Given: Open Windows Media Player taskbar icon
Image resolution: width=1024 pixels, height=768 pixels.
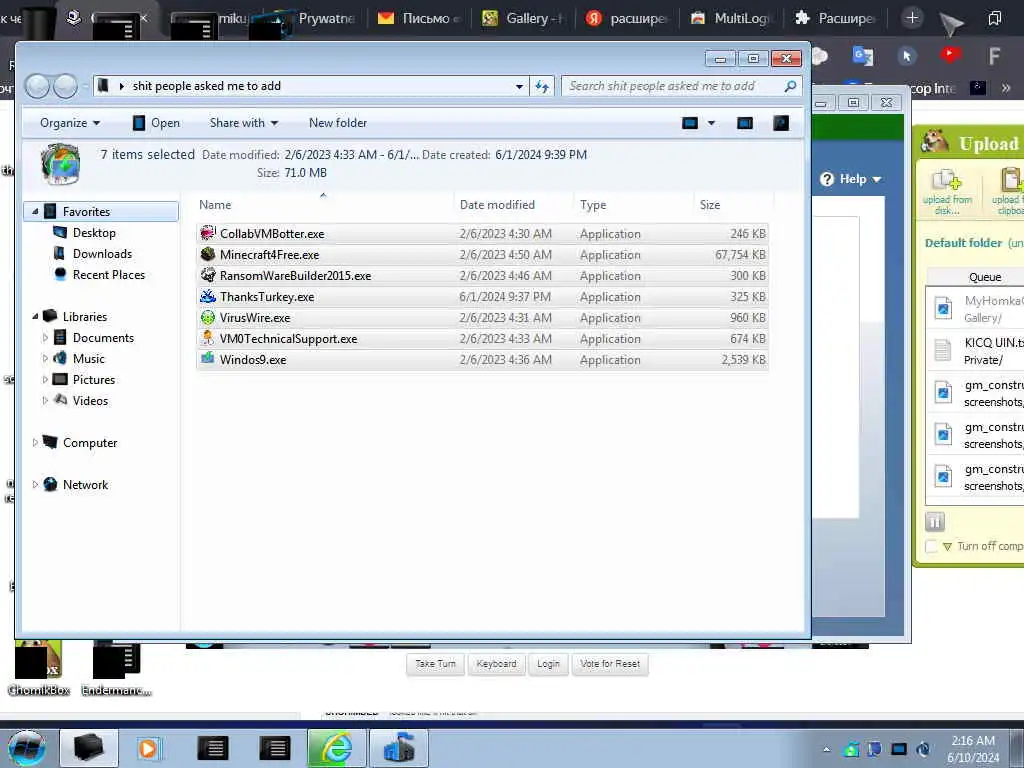Looking at the screenshot, I should (148, 748).
